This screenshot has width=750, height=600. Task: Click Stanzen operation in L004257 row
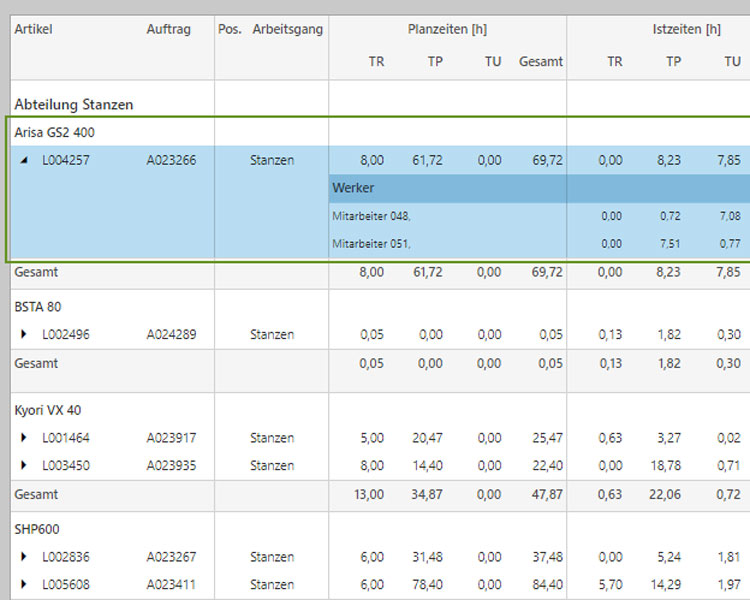click(x=272, y=160)
